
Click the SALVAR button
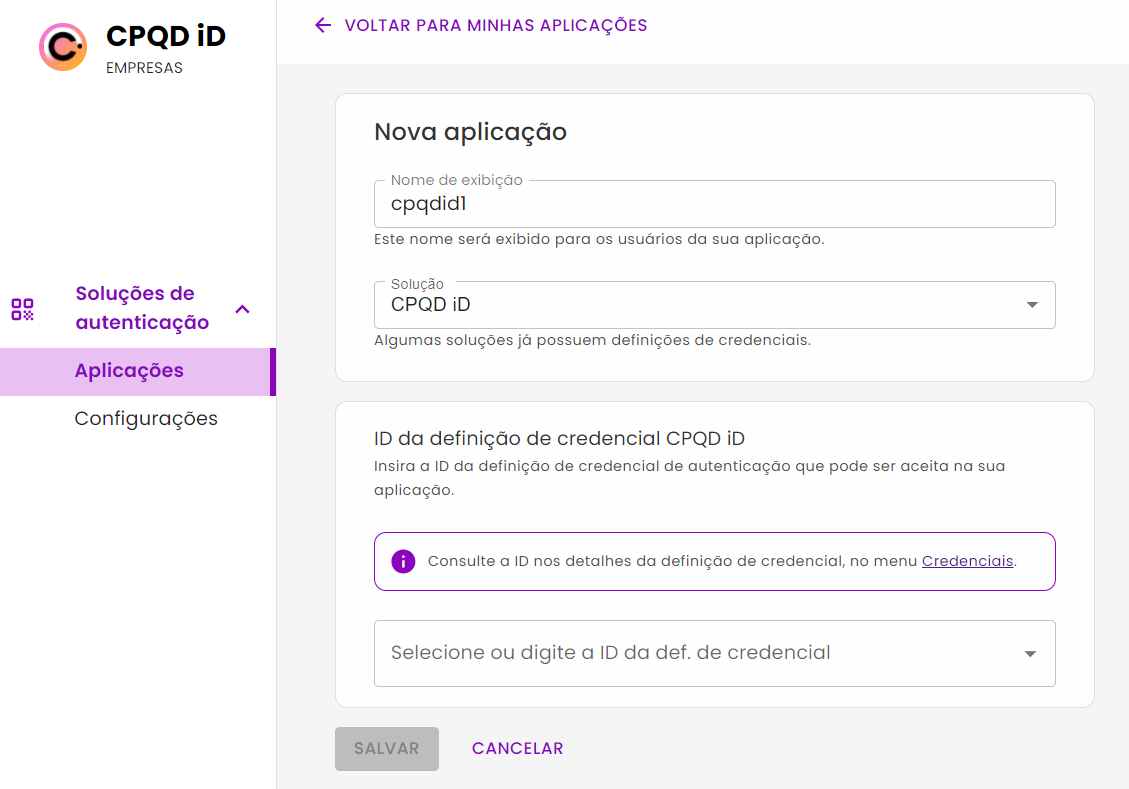pos(386,748)
